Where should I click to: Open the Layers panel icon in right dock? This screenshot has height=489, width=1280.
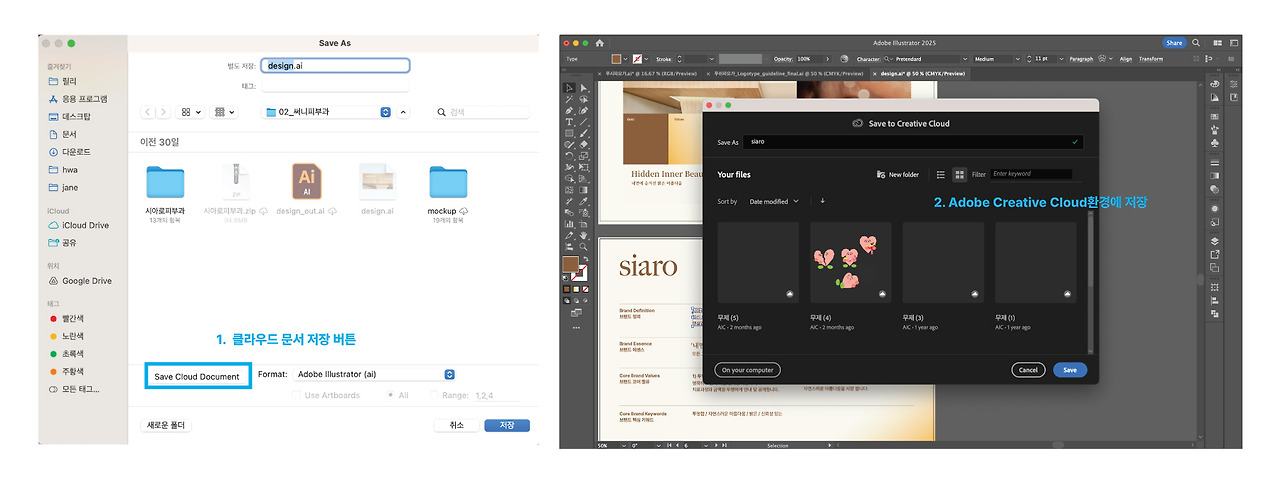click(x=1214, y=241)
